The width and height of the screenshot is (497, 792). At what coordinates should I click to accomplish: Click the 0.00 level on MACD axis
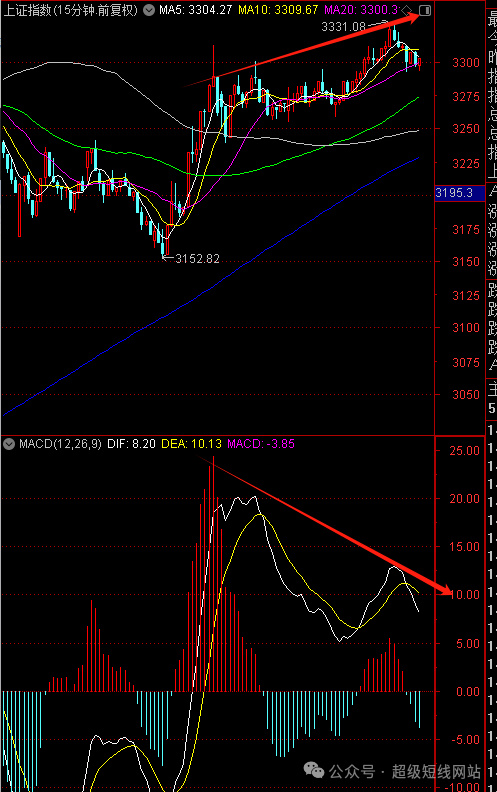click(x=468, y=691)
